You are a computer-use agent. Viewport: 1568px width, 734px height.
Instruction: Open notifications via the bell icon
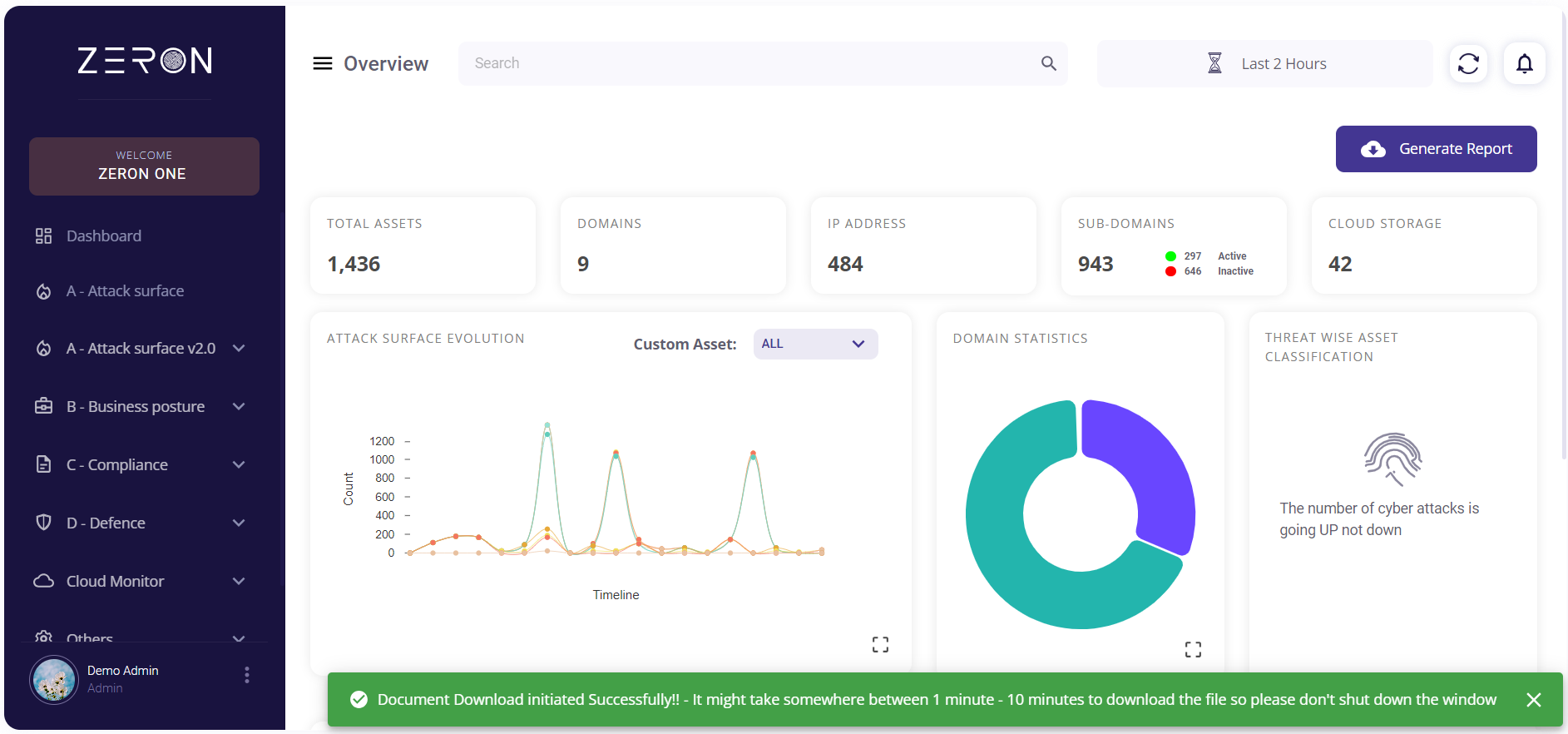tap(1524, 63)
